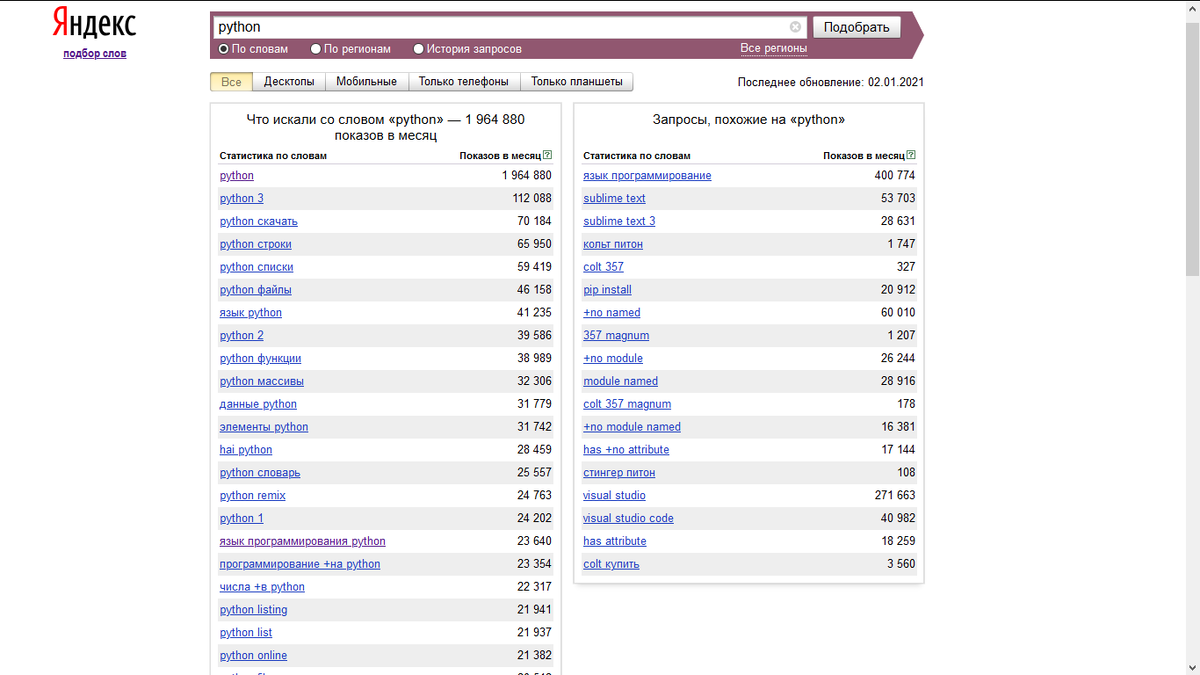Open the 'python 2' link
The image size is (1200, 675).
[x=242, y=336]
